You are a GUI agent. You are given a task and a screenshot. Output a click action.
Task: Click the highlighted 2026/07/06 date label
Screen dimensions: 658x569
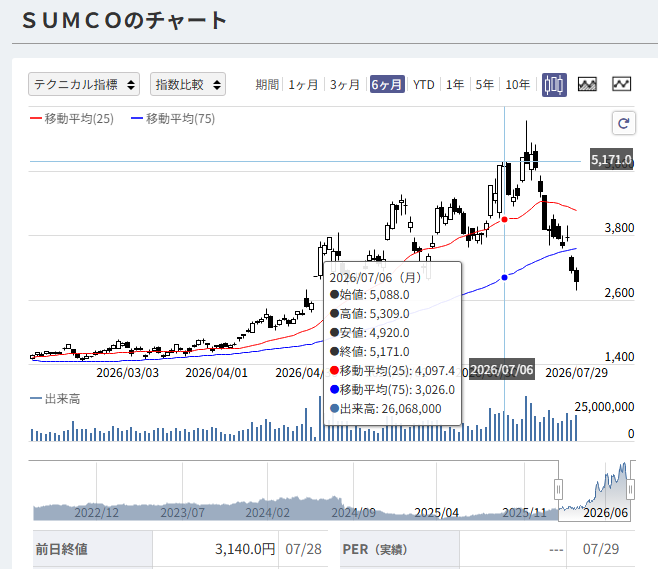pos(502,370)
